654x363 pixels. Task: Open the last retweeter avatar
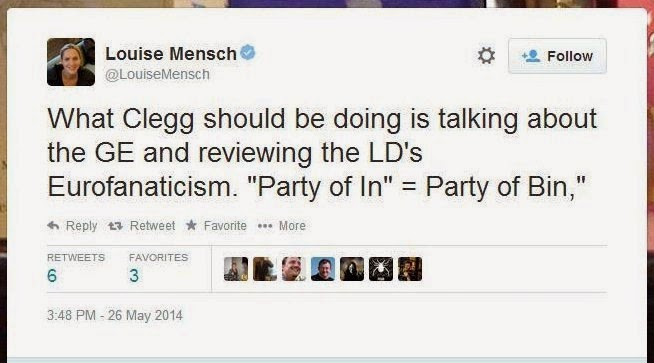tap(410, 269)
